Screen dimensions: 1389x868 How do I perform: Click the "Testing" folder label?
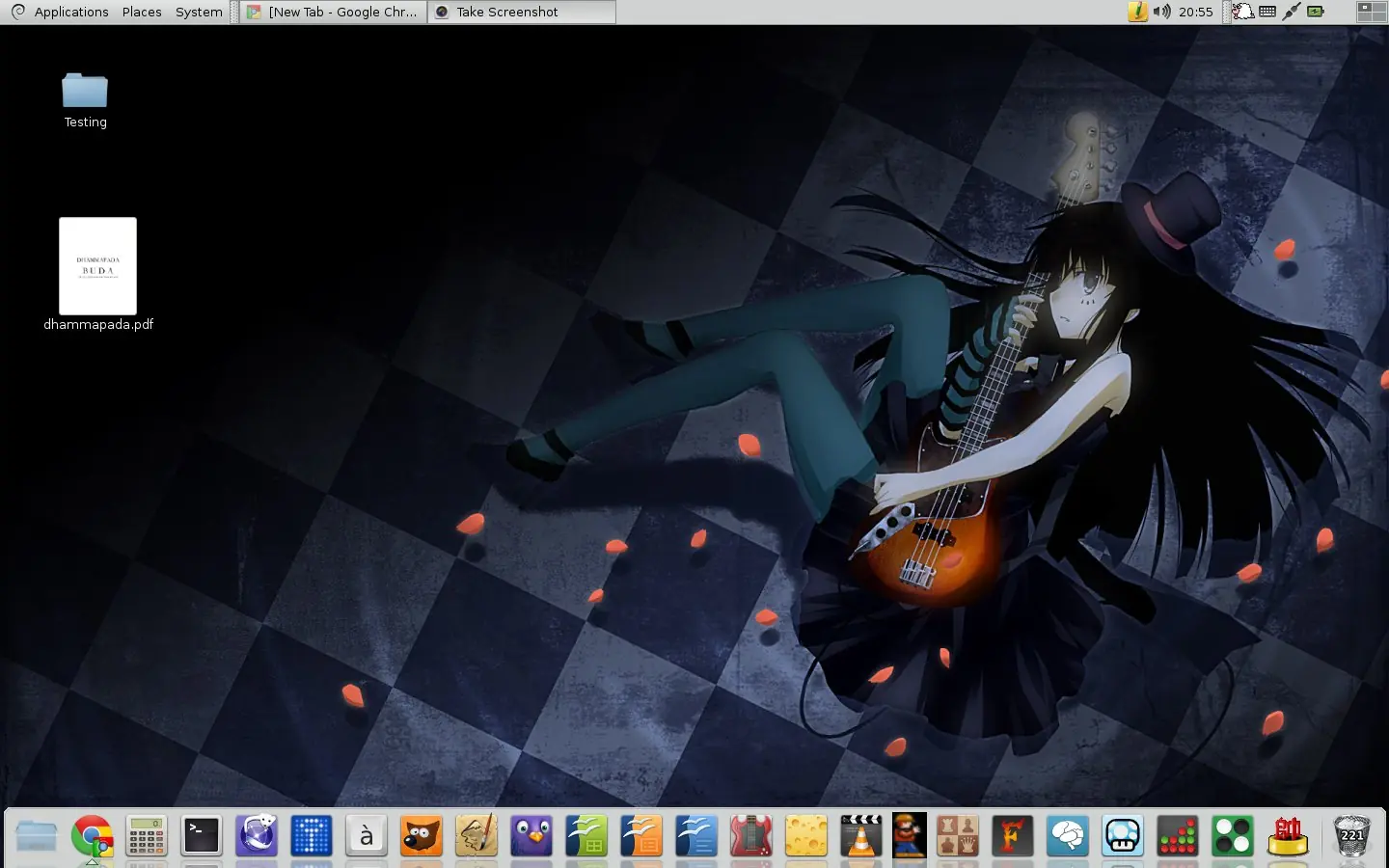pos(85,122)
